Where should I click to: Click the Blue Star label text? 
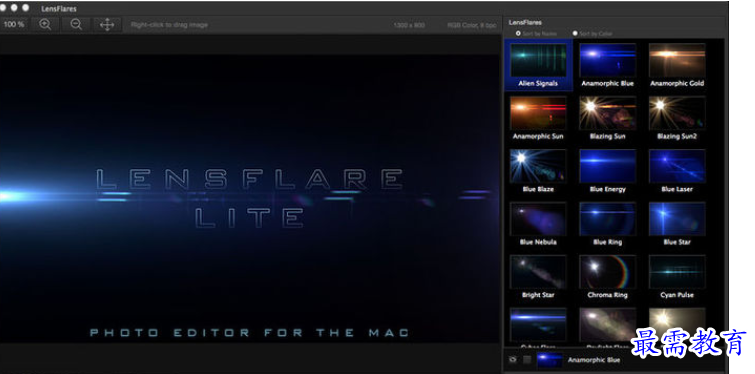677,242
